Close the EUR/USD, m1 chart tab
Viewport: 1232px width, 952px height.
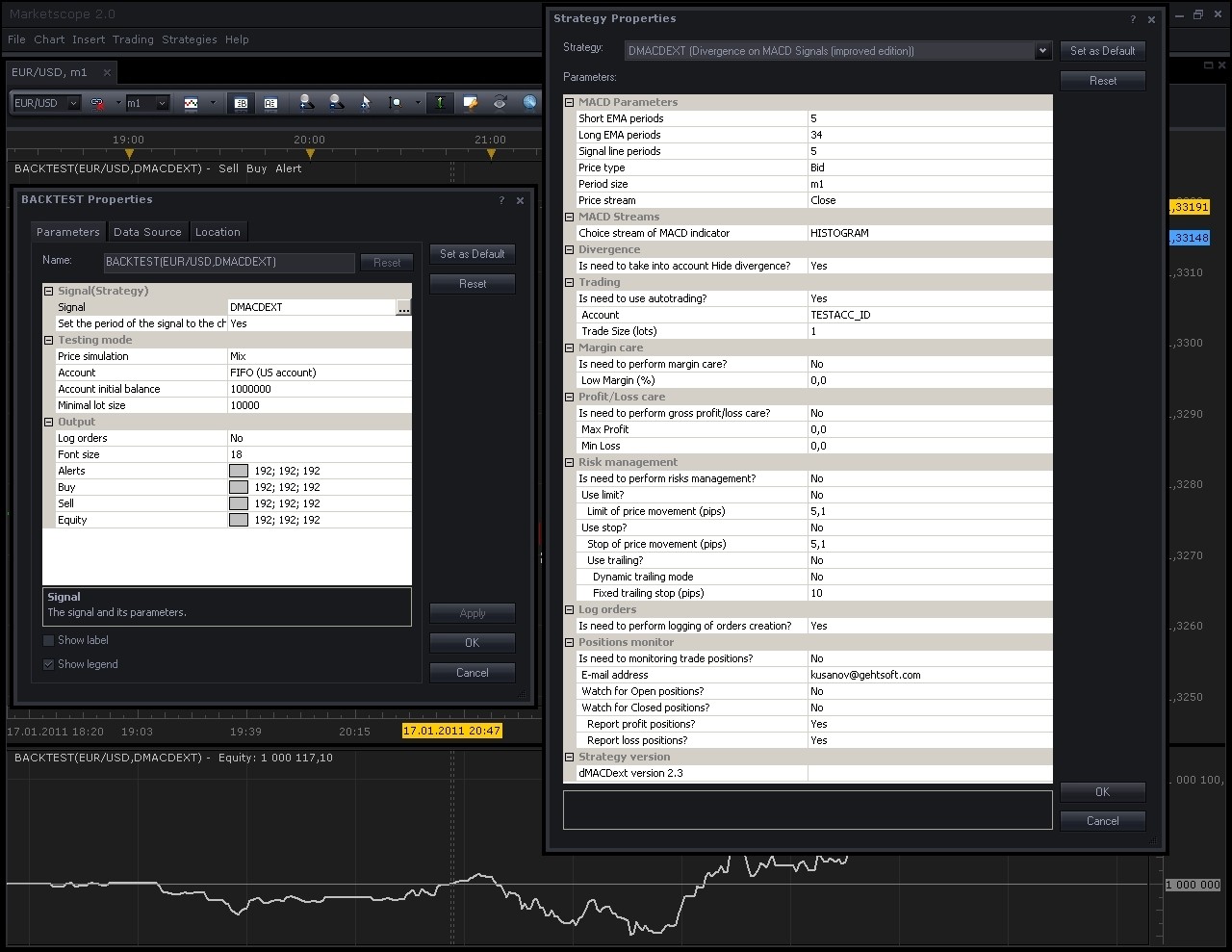coord(107,72)
